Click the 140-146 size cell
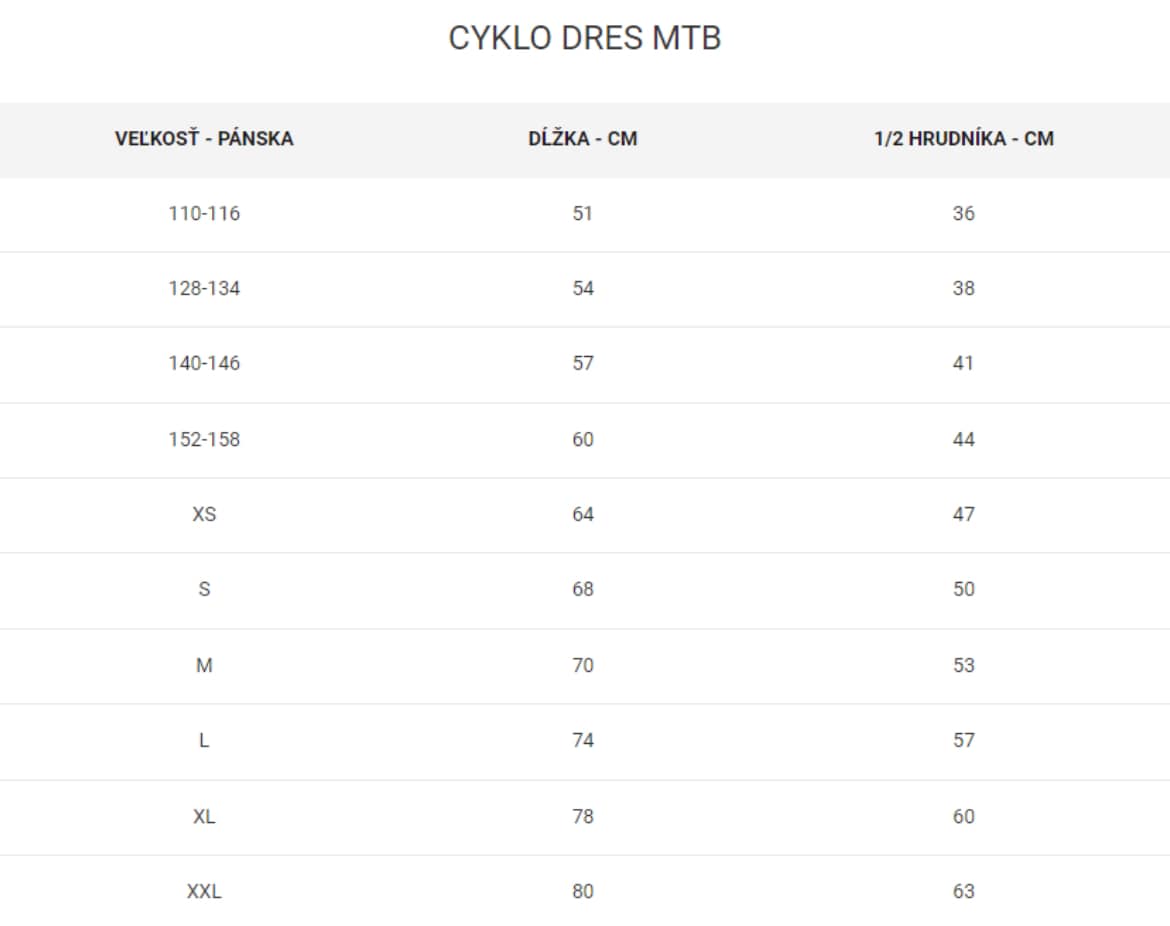Image resolution: width=1170 pixels, height=926 pixels. tap(204, 363)
